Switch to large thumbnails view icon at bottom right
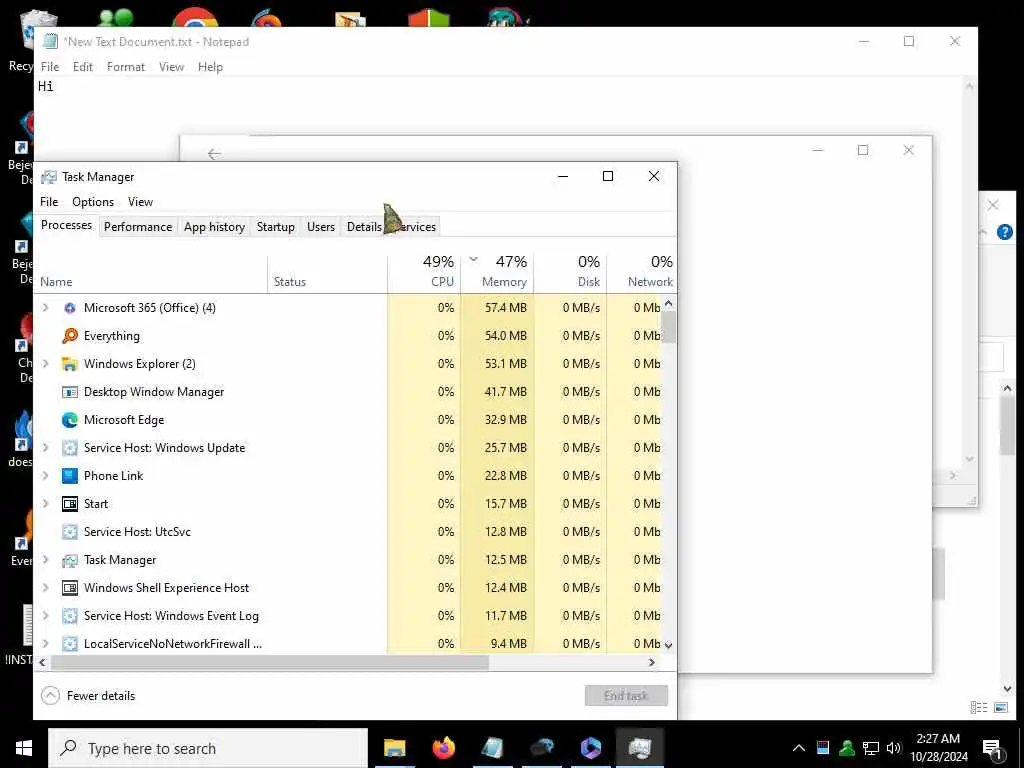This screenshot has height=768, width=1024. pos(1000,707)
